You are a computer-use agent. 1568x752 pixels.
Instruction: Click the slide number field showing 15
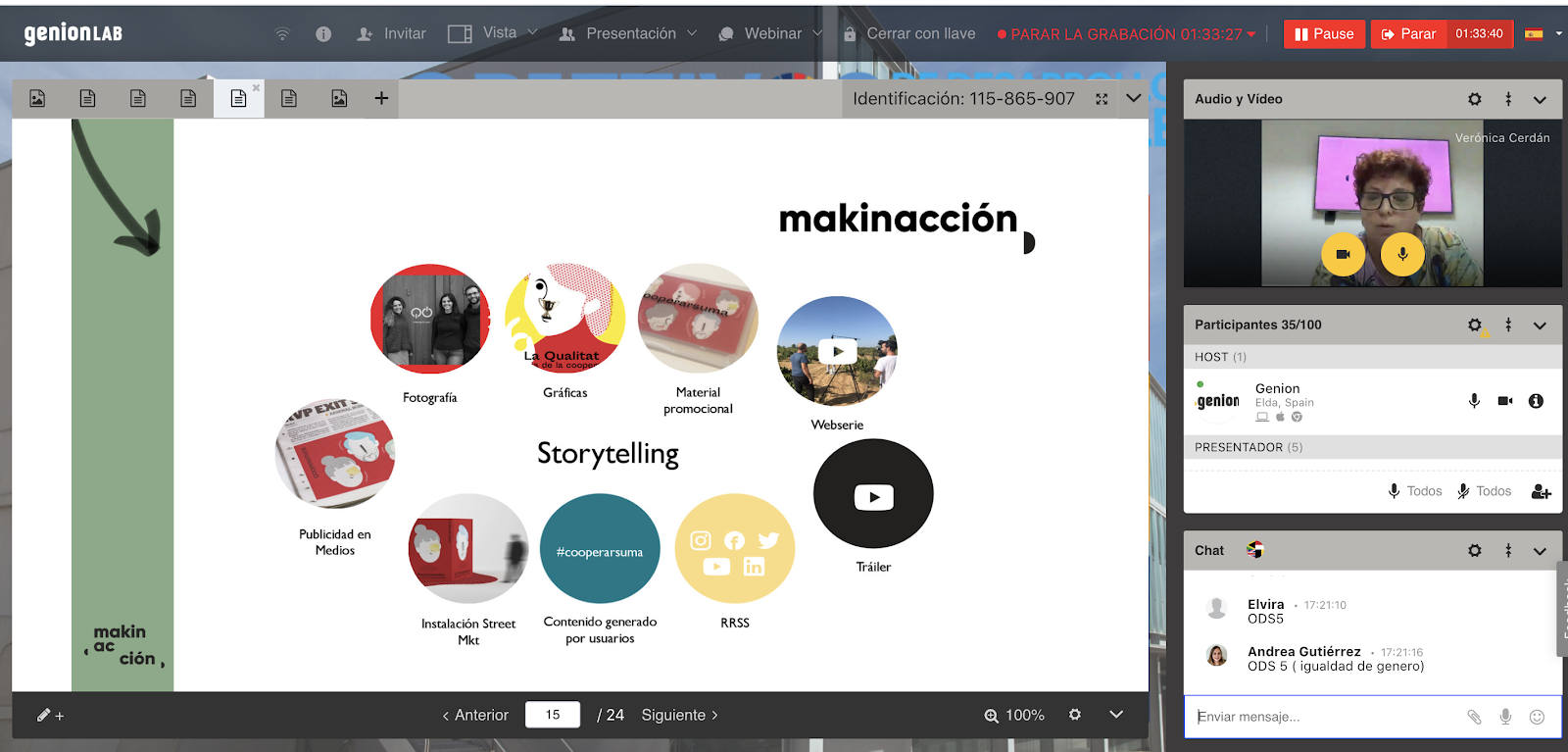[x=553, y=715]
